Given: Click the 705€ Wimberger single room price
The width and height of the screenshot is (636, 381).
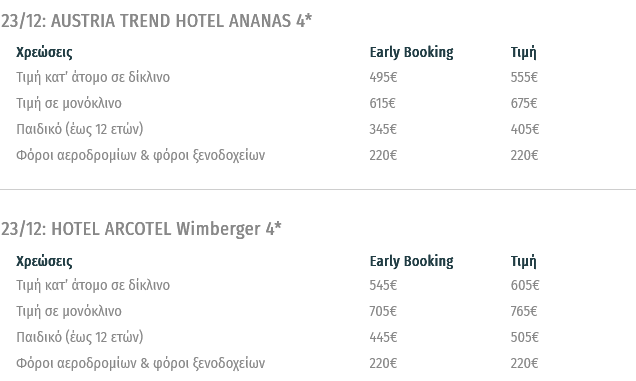Looking at the screenshot, I should [x=383, y=311].
